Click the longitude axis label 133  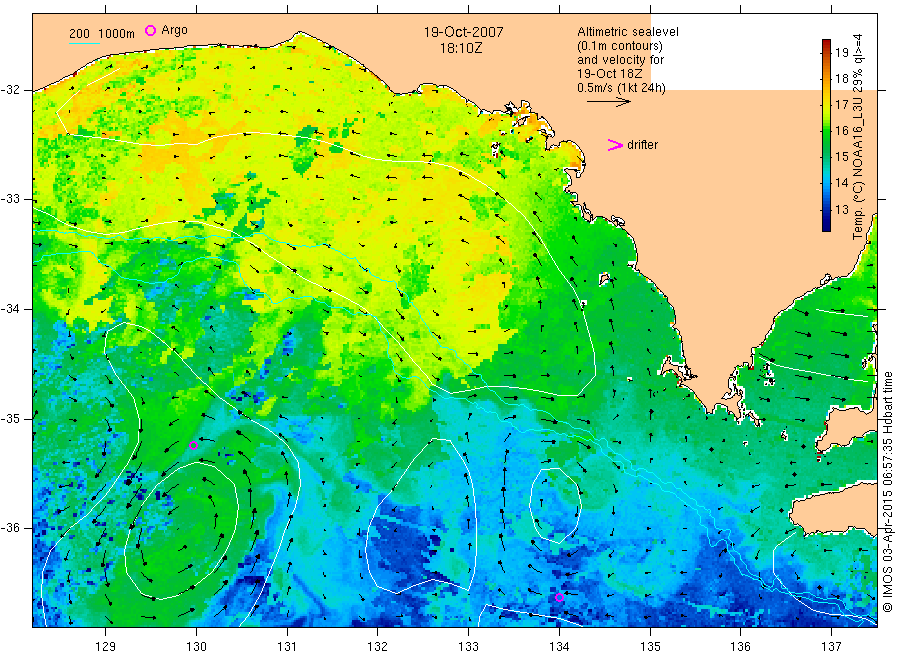468,647
